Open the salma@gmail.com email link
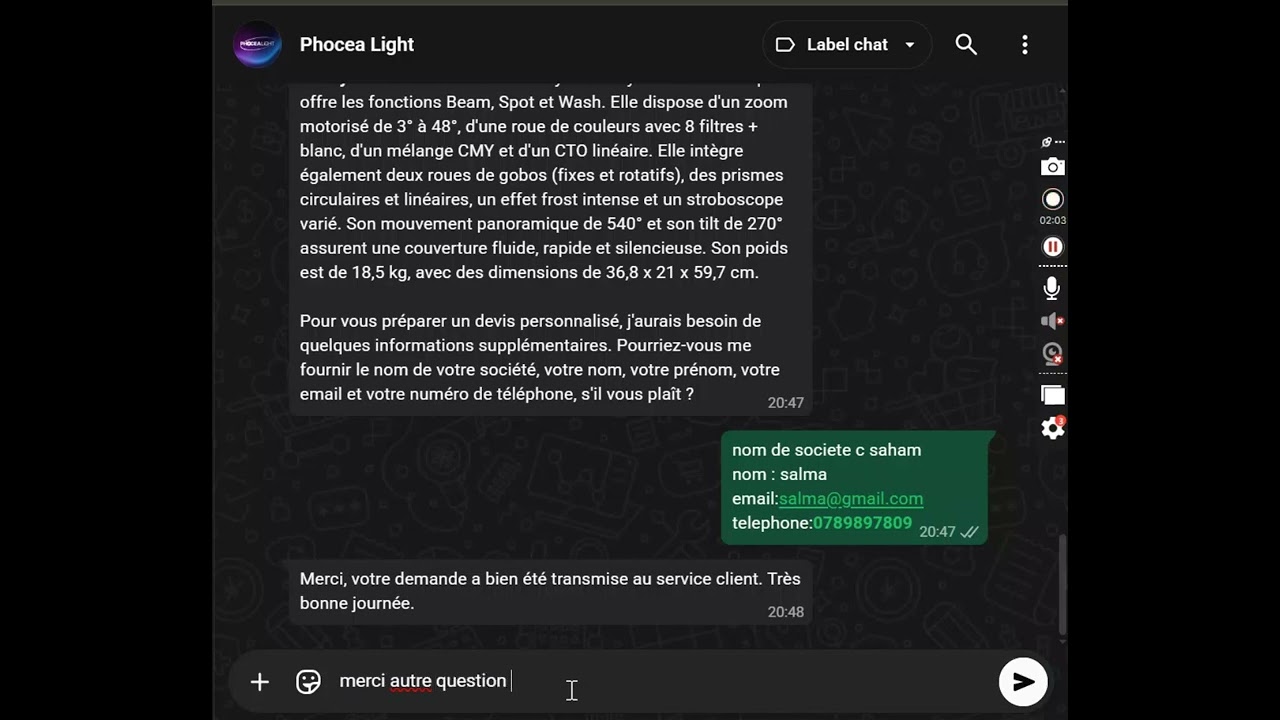Viewport: 1280px width, 720px height. (x=851, y=498)
